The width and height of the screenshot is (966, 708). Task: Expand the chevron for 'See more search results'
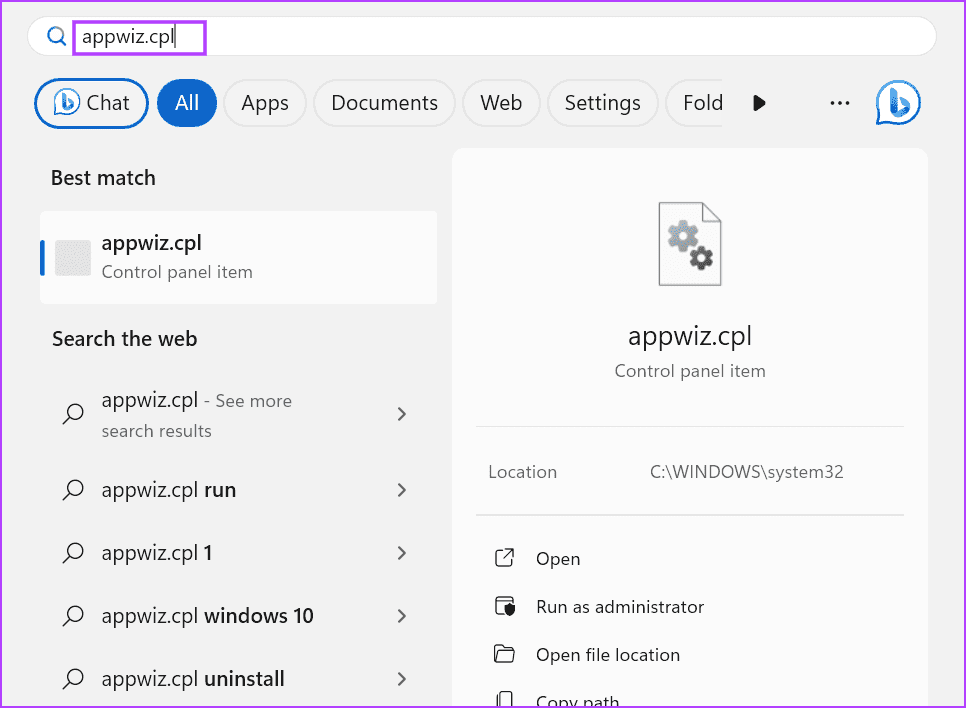tap(402, 414)
